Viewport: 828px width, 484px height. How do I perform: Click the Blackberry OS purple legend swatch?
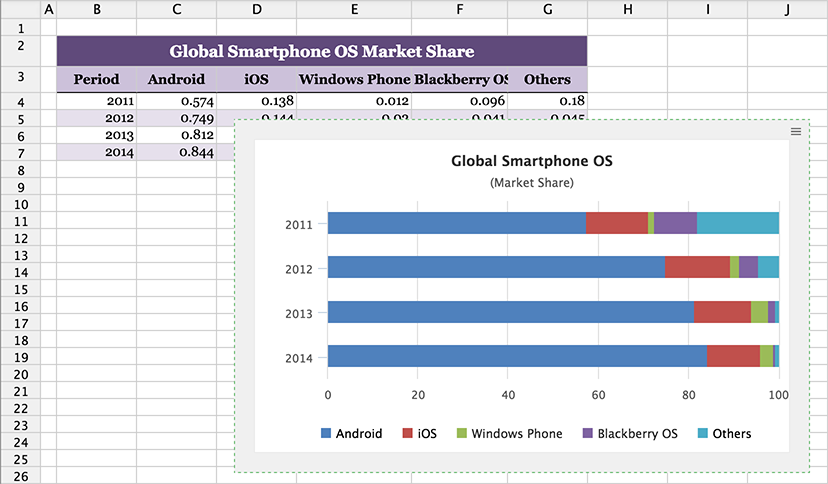click(x=587, y=434)
